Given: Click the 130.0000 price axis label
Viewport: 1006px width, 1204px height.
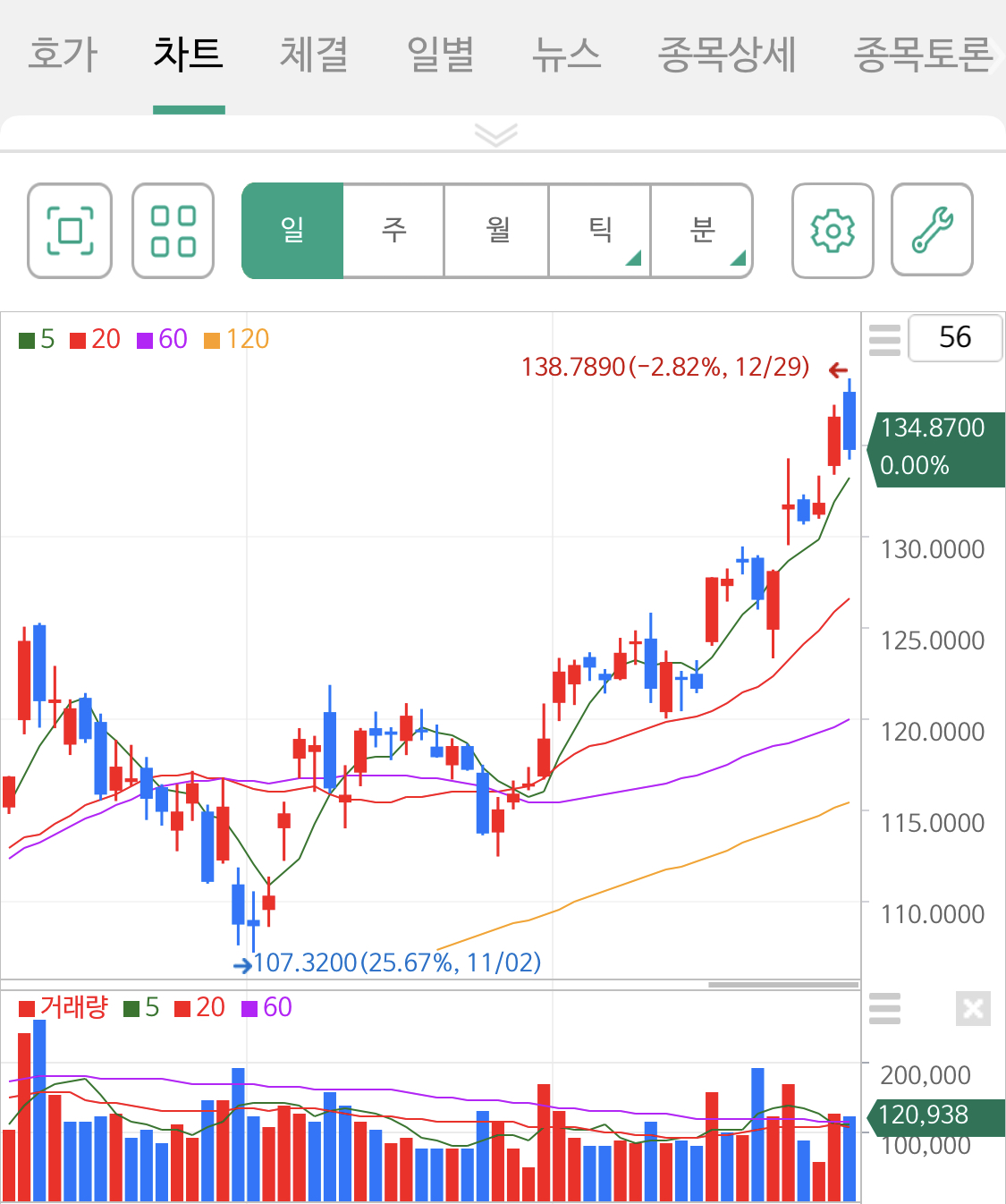Looking at the screenshot, I should pos(933,549).
